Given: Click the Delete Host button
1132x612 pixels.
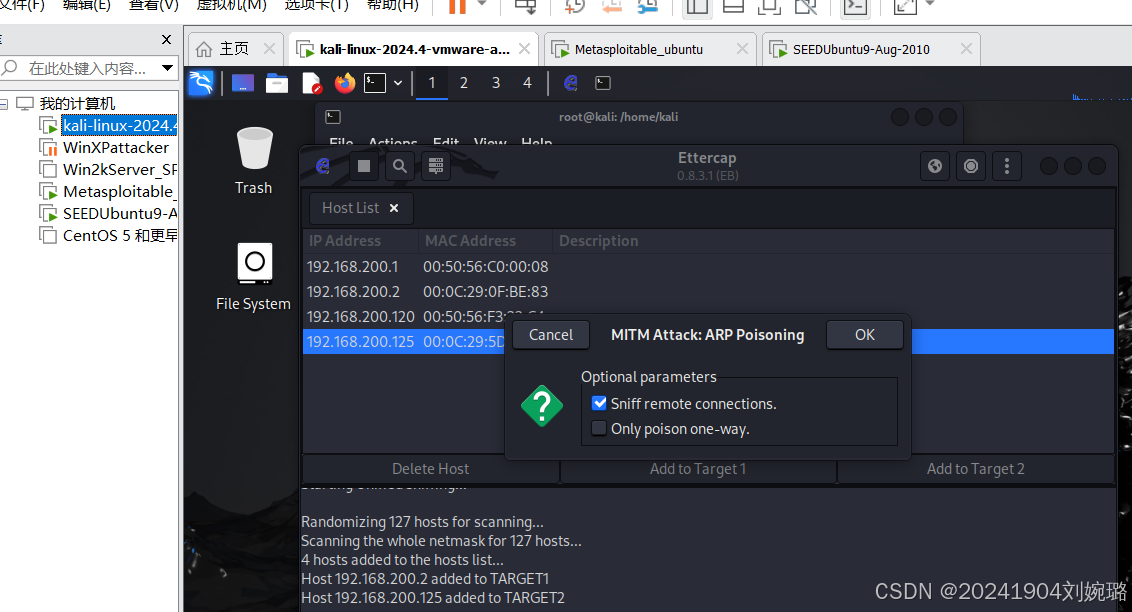Looking at the screenshot, I should [430, 469].
